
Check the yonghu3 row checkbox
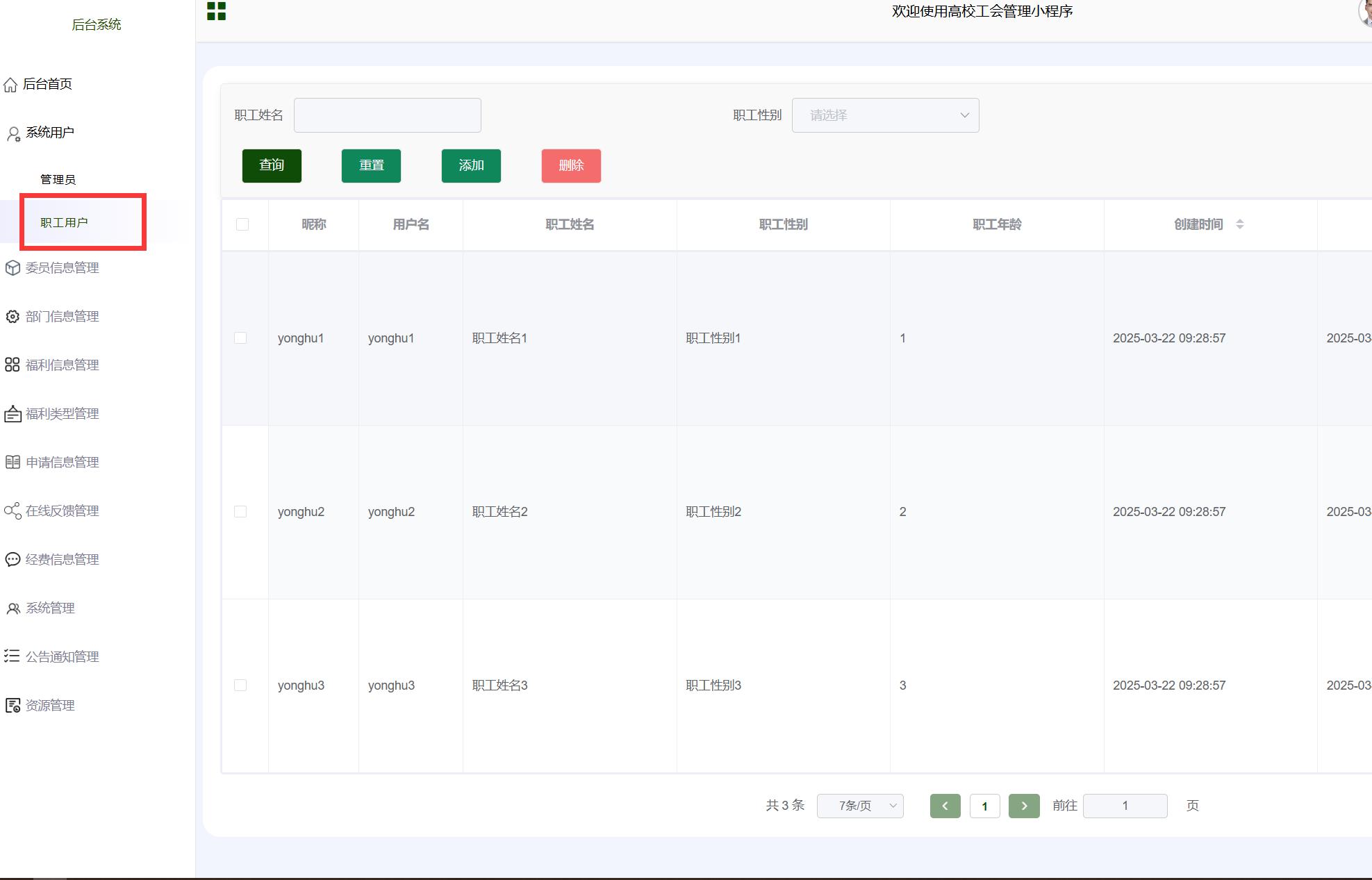coord(241,686)
